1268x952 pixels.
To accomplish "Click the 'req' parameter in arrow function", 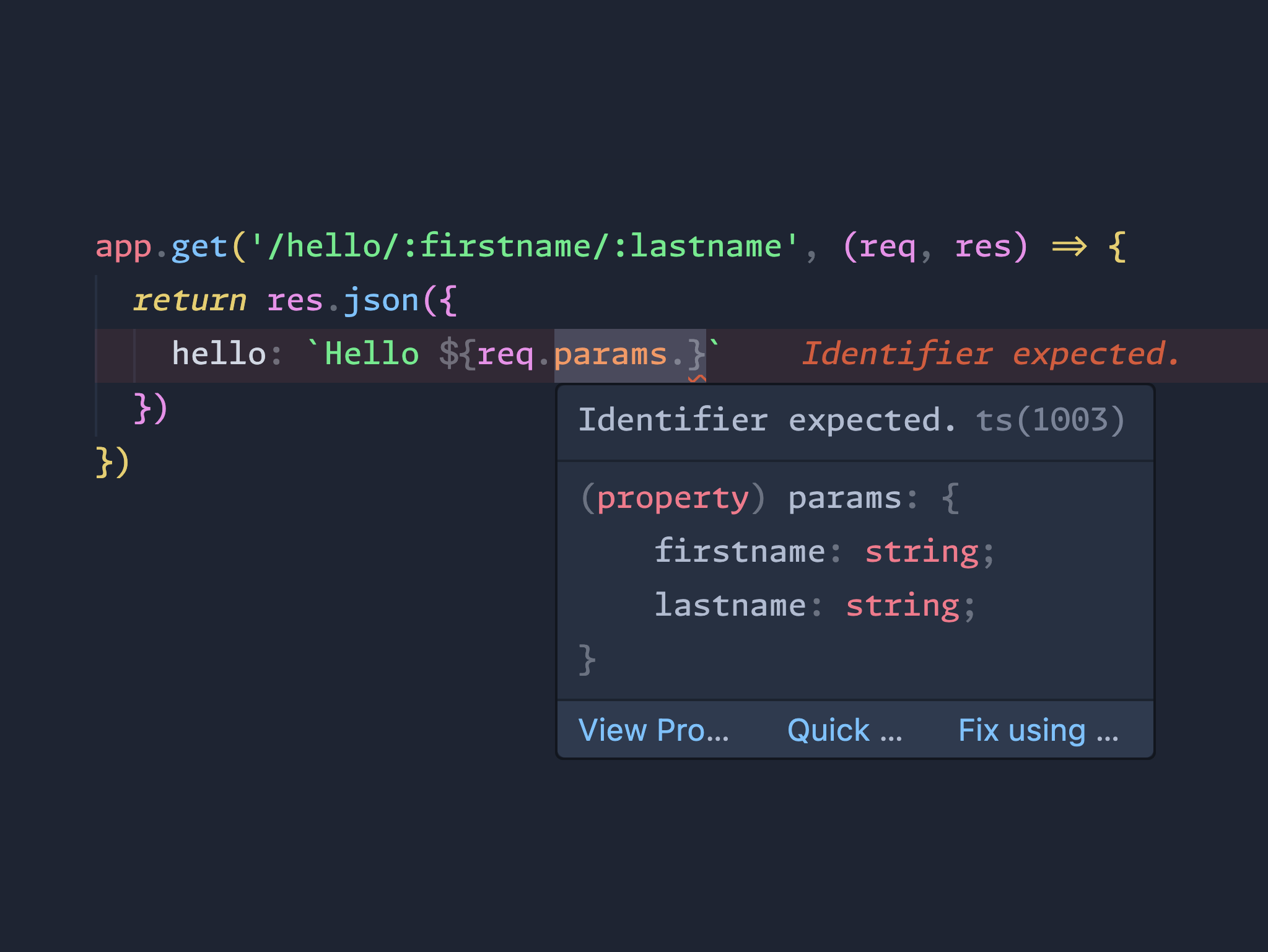I will point(887,247).
